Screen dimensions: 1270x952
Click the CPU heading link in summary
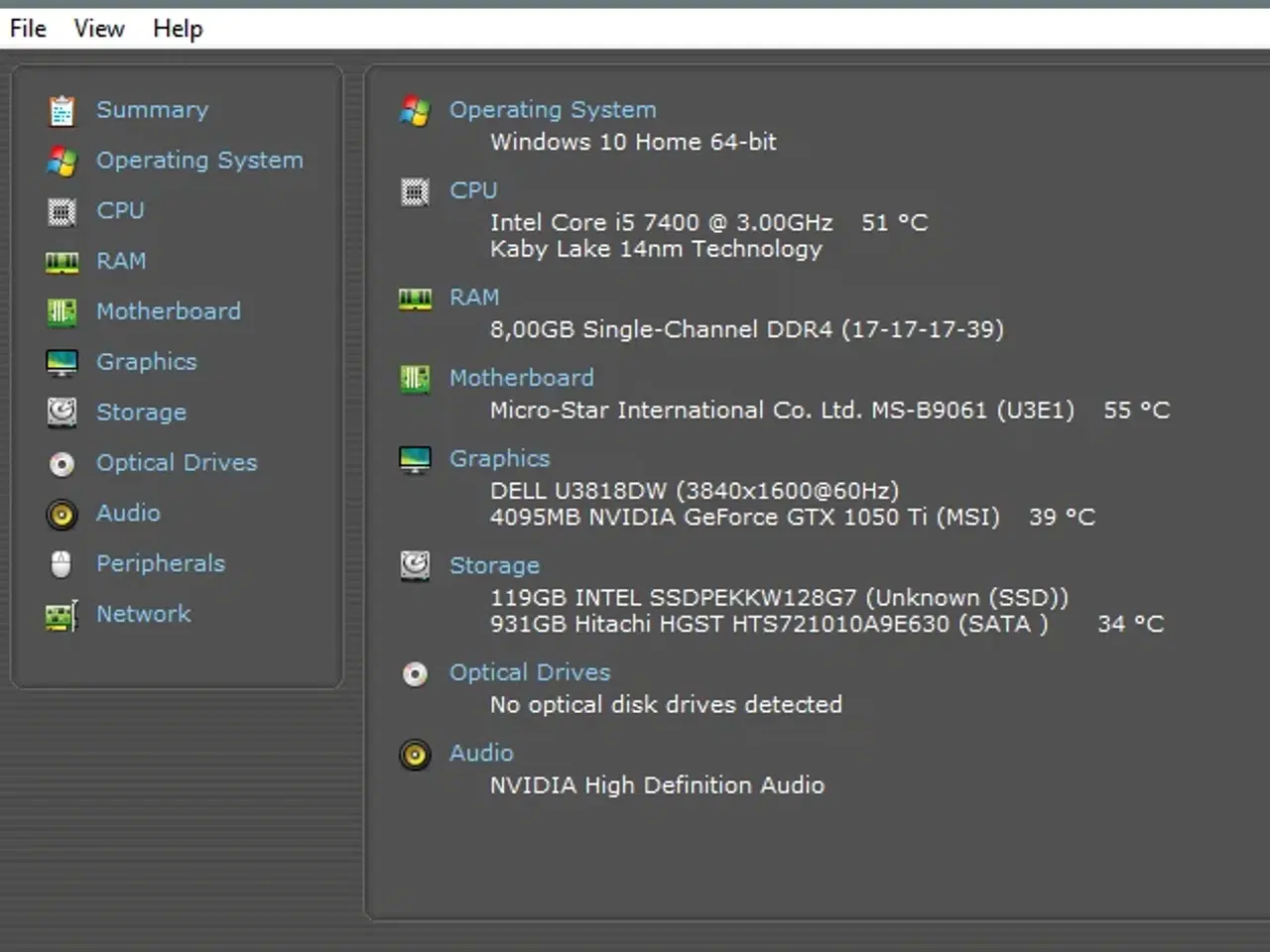coord(473,190)
